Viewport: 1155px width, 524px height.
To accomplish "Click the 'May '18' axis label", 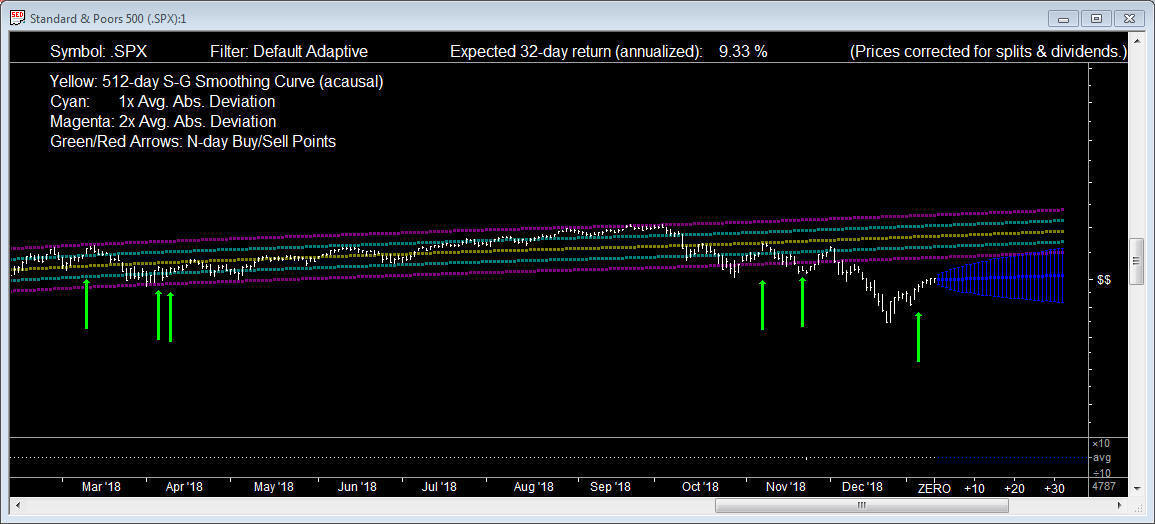I will coord(273,487).
